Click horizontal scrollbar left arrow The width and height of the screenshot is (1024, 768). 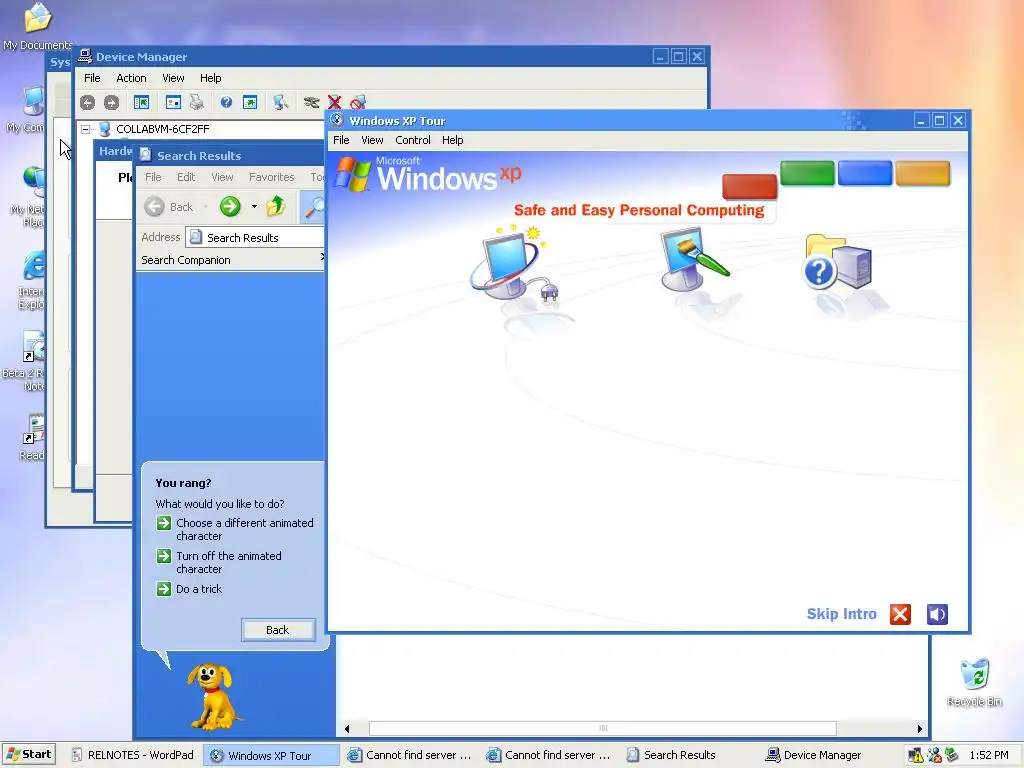pyautogui.click(x=347, y=728)
